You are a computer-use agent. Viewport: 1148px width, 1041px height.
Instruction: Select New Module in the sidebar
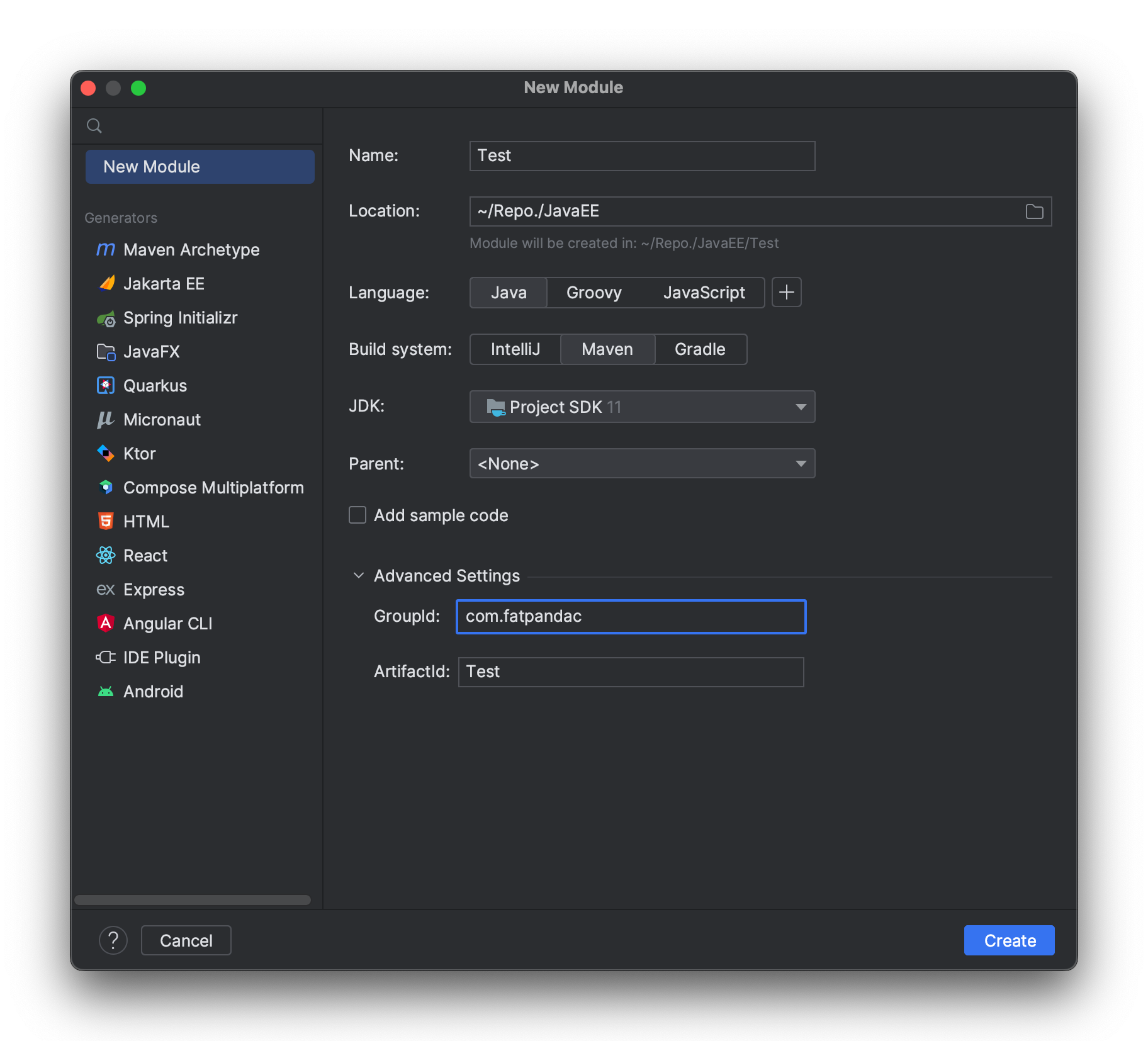[200, 167]
